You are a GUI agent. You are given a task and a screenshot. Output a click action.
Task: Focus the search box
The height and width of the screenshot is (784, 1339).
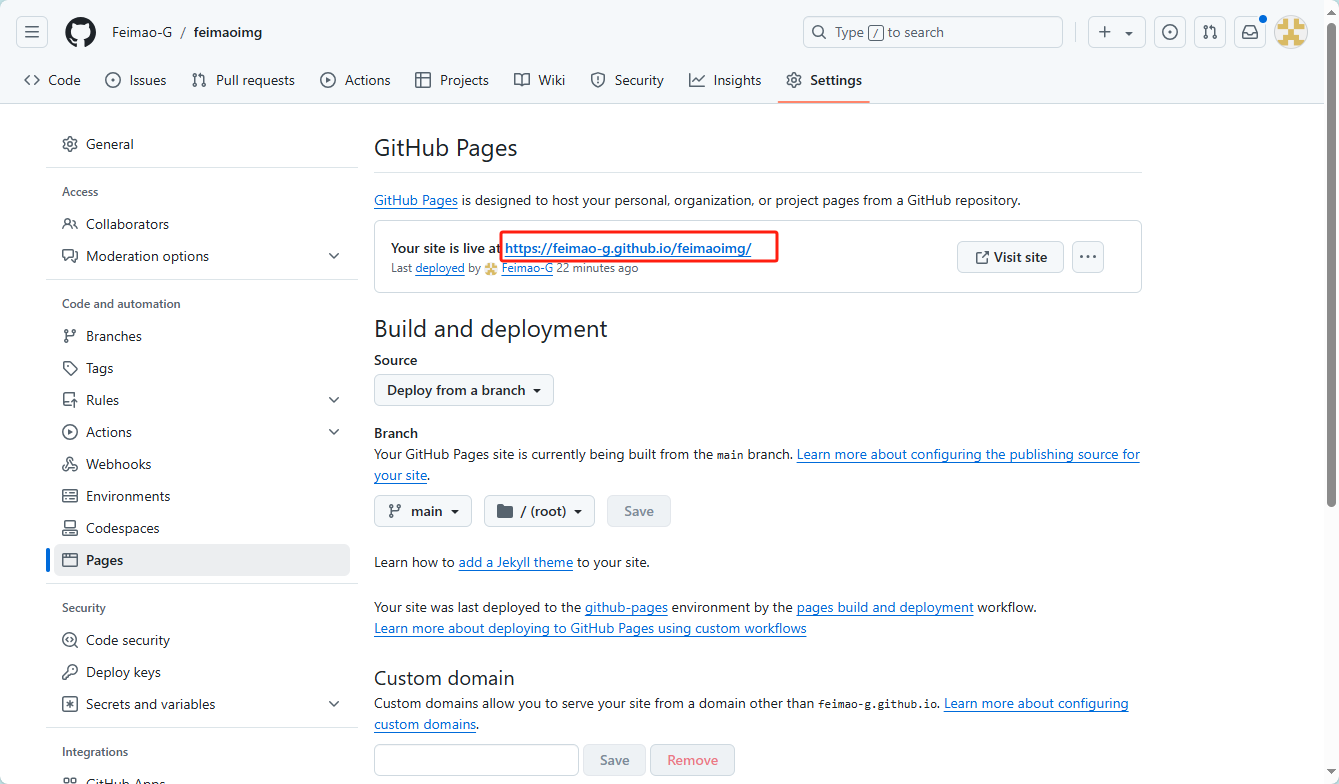tap(932, 32)
